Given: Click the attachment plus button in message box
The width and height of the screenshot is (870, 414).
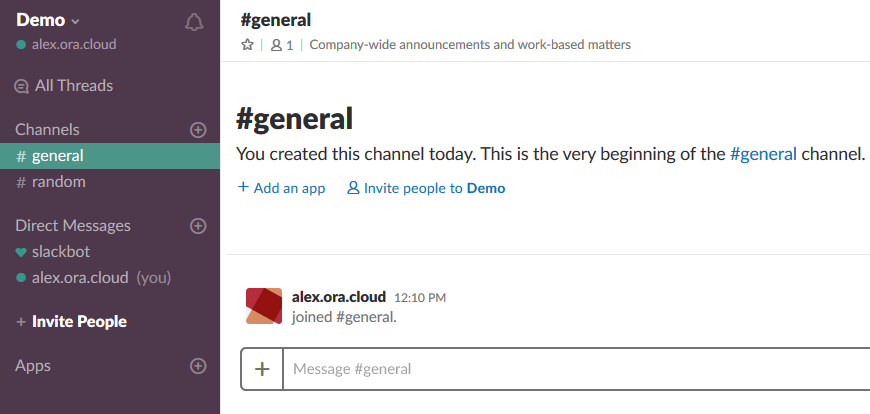Looking at the screenshot, I should (262, 369).
